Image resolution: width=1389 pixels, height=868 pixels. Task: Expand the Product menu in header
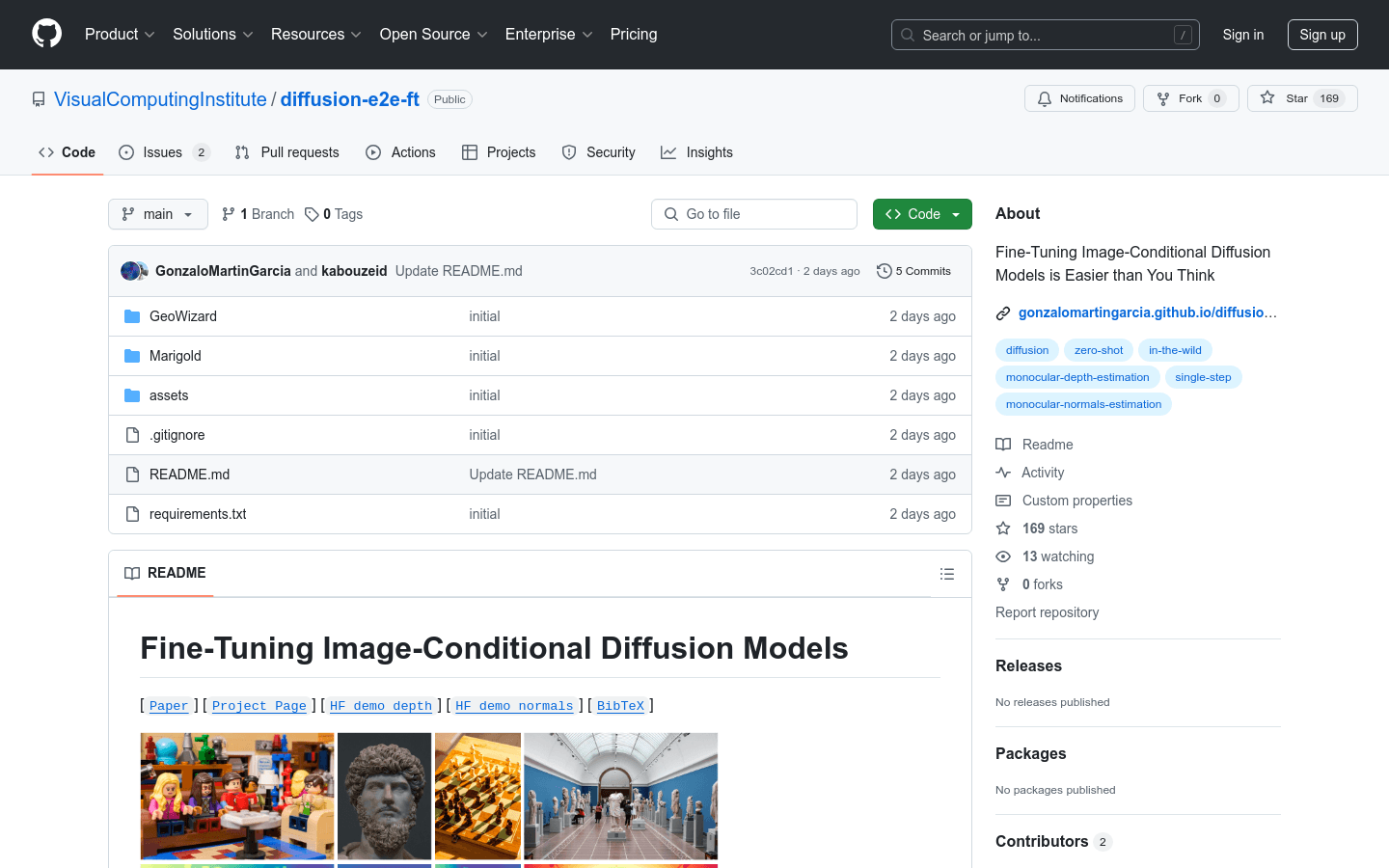[x=120, y=35]
